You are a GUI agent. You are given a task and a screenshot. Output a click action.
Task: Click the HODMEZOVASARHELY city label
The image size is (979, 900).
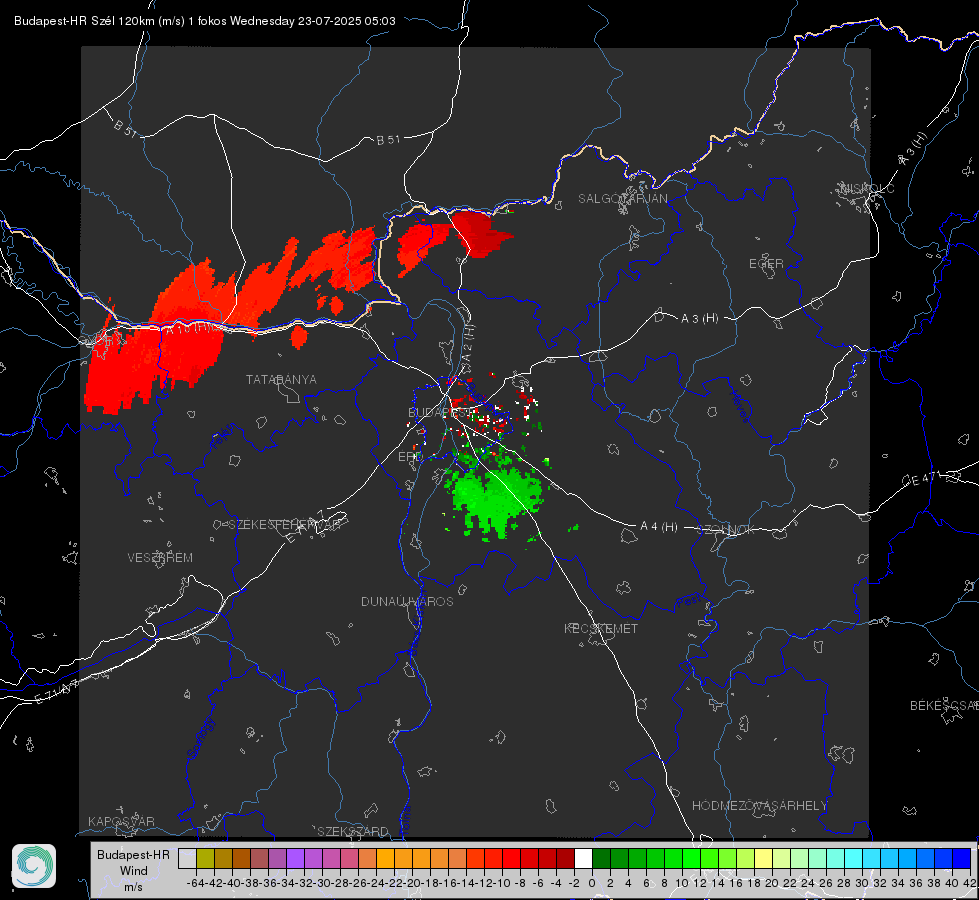pyautogui.click(x=759, y=806)
